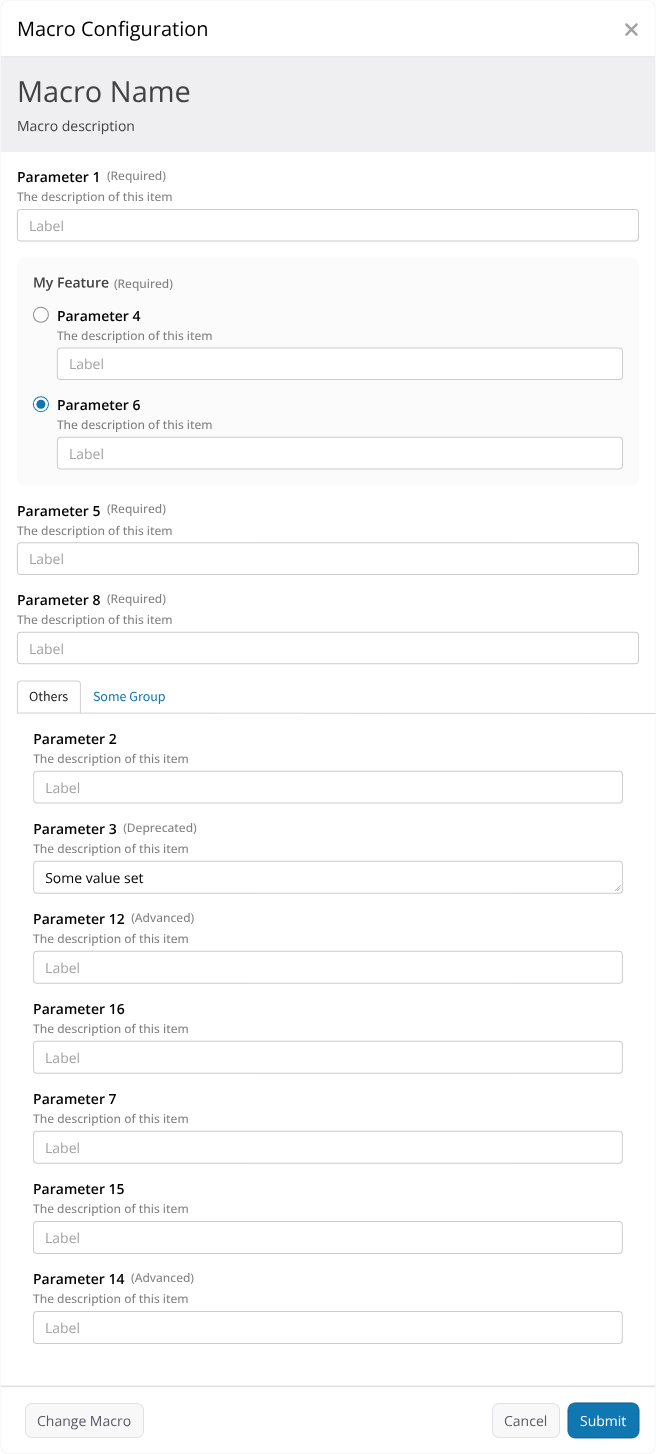
Task: Focus the Parameter 5 input field
Action: (x=328, y=558)
